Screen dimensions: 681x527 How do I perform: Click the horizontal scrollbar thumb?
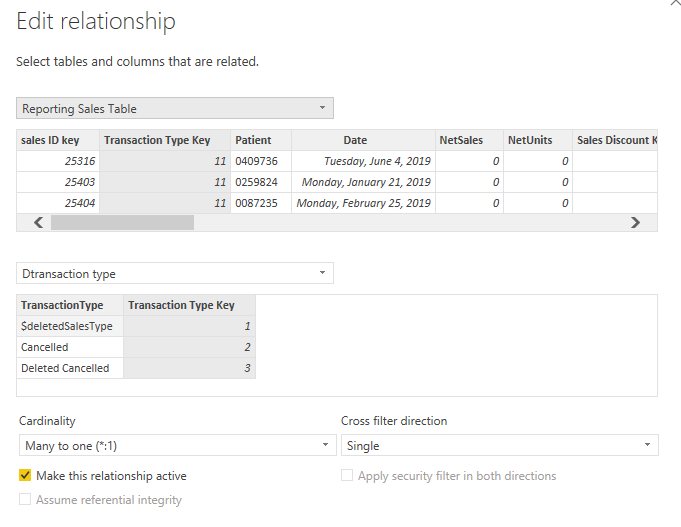tap(122, 222)
